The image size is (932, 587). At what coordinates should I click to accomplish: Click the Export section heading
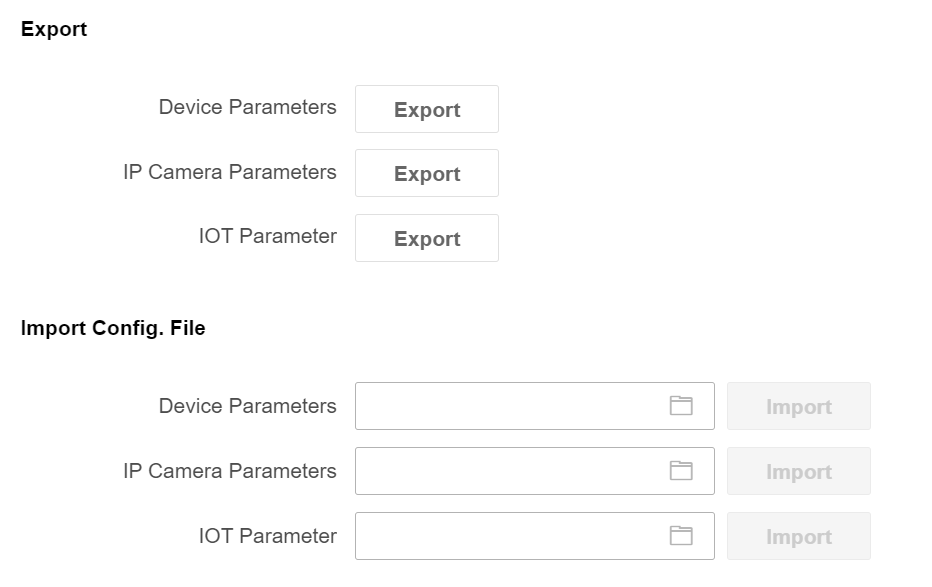(x=54, y=30)
